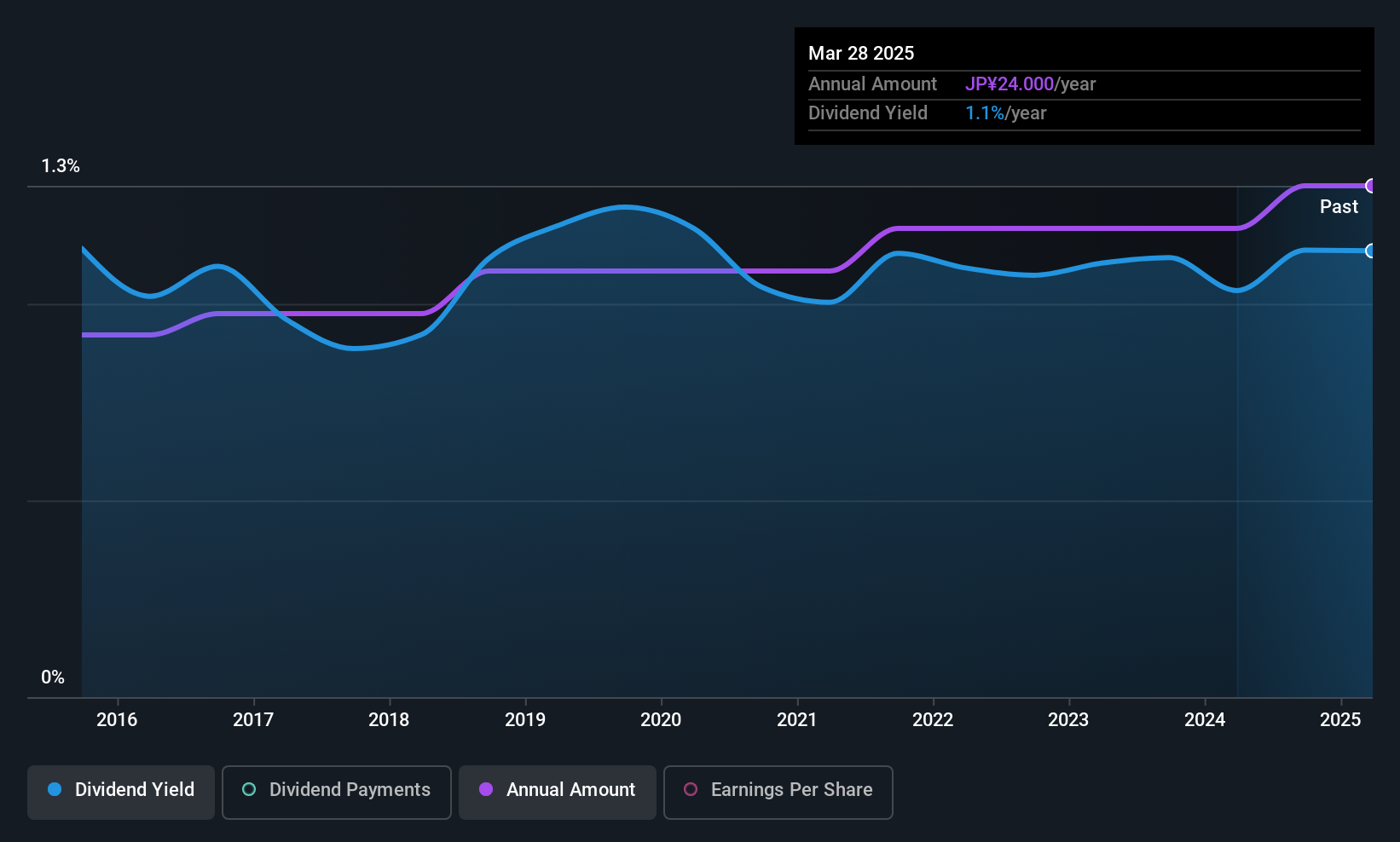Select the blue Dividend Yield endpoint marker
The height and width of the screenshot is (842, 1400).
(1371, 251)
